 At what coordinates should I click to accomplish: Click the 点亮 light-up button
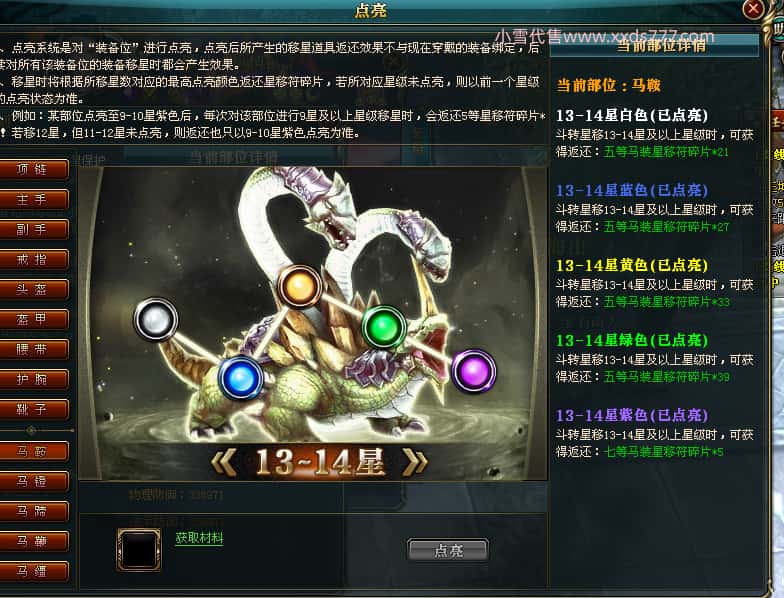(x=448, y=550)
